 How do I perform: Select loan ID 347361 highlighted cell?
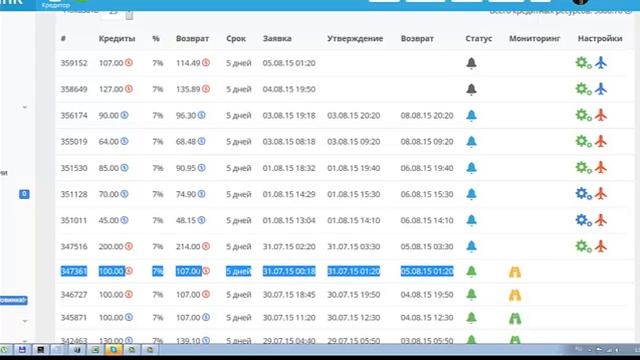(x=74, y=271)
